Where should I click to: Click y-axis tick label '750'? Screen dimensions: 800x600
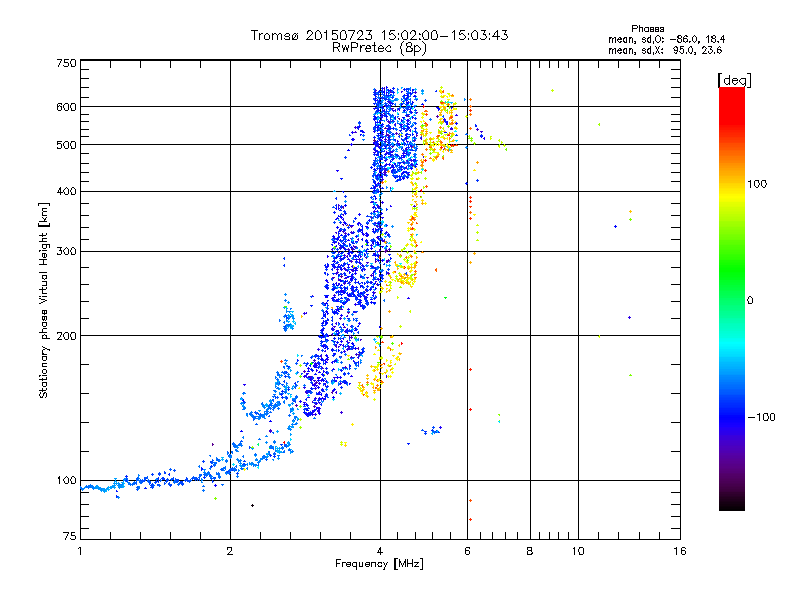point(66,63)
